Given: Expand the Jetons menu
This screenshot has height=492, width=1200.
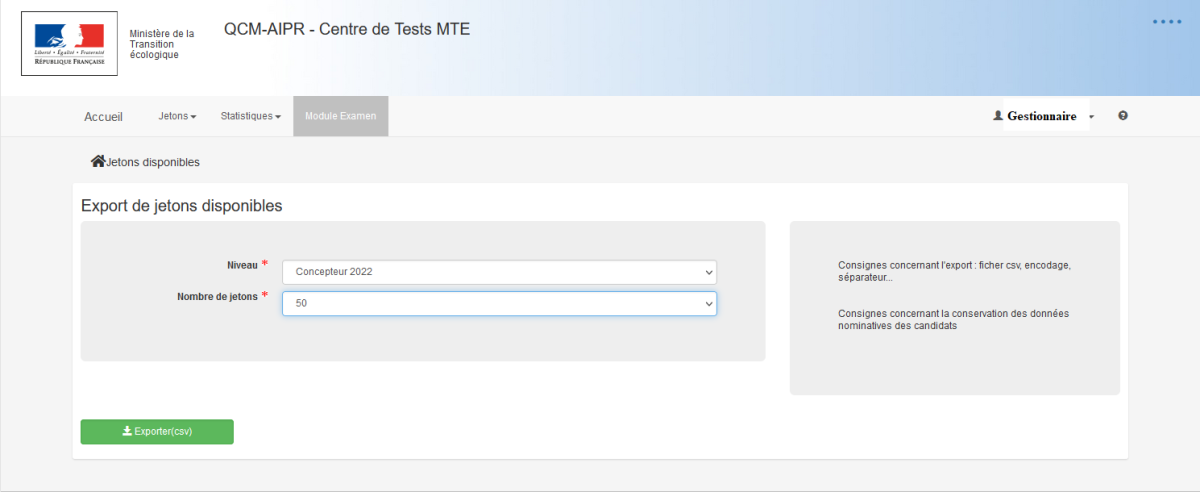Looking at the screenshot, I should coord(177,116).
